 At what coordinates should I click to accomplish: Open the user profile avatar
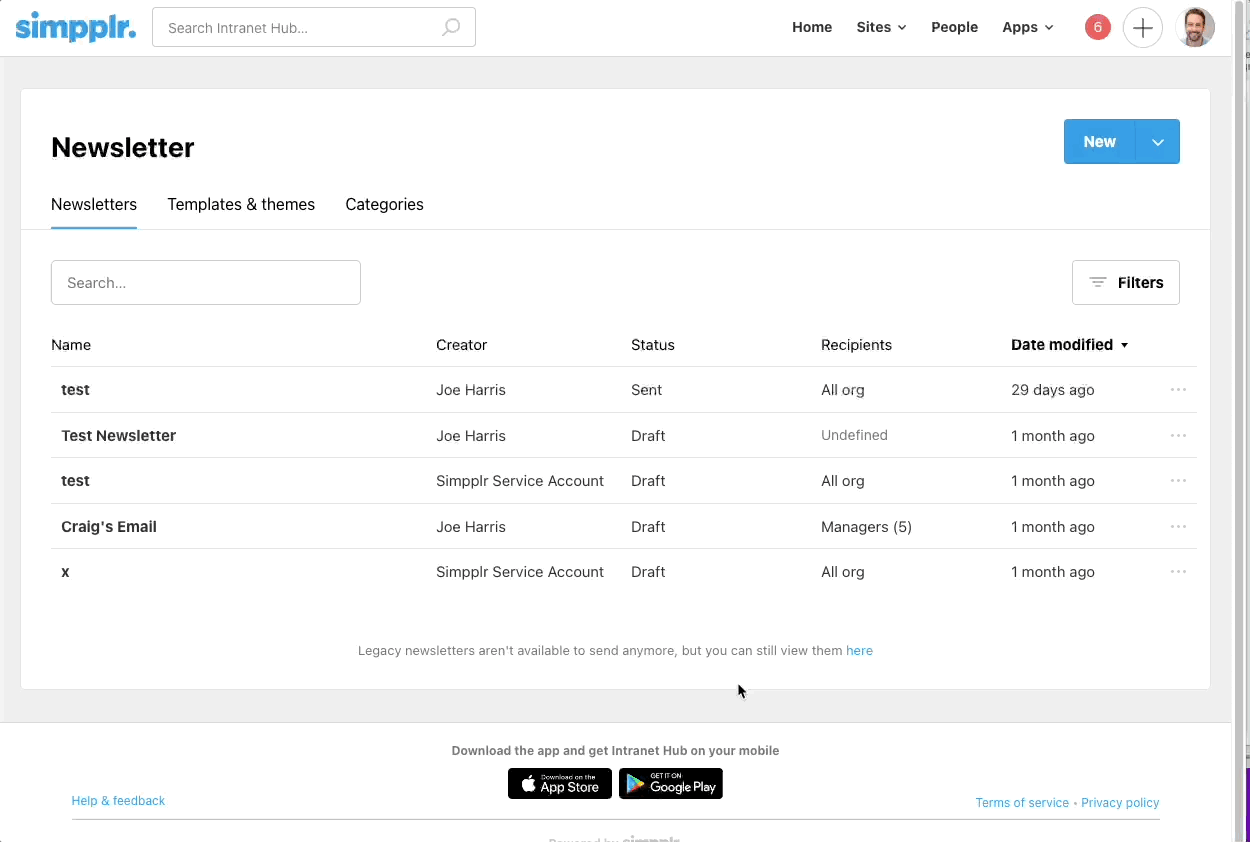pyautogui.click(x=1195, y=28)
